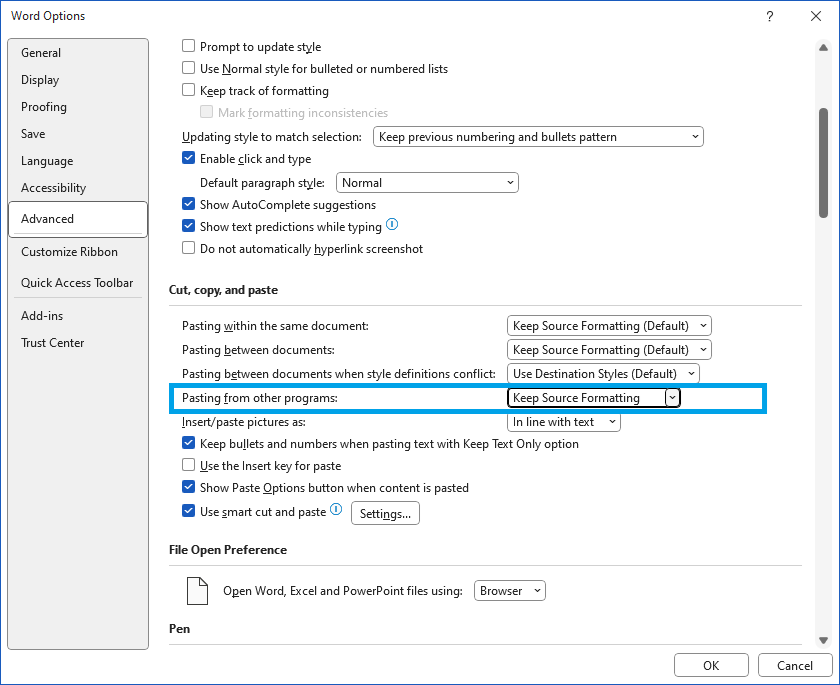Disable Show Paste Options button checkbox
The image size is (840, 685).
point(189,488)
